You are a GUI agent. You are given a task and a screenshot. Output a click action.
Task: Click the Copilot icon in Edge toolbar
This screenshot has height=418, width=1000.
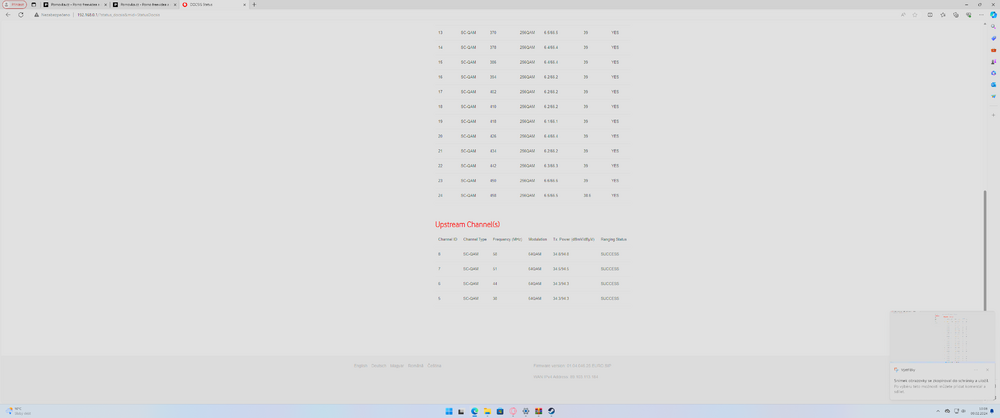coord(993,15)
